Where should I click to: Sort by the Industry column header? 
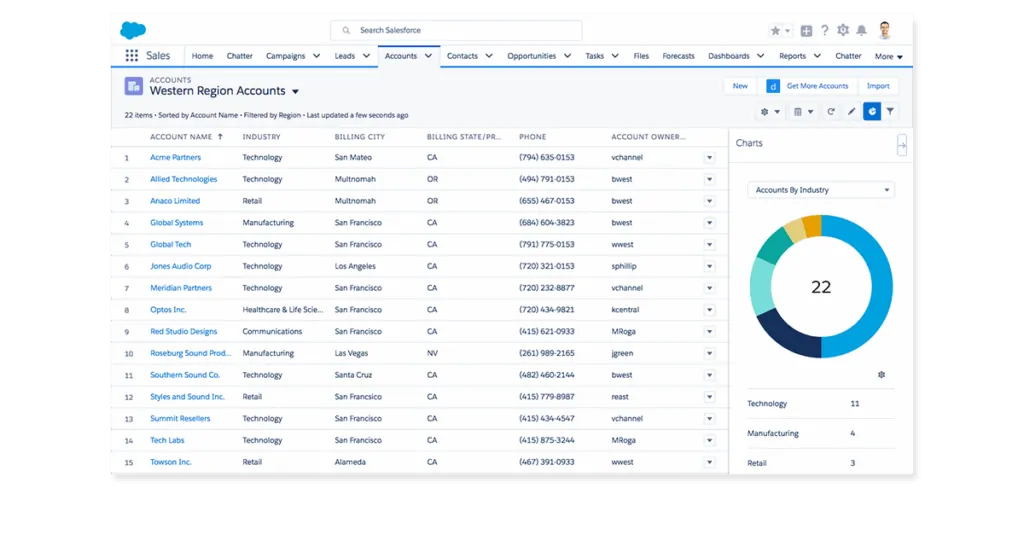pyautogui.click(x=261, y=136)
